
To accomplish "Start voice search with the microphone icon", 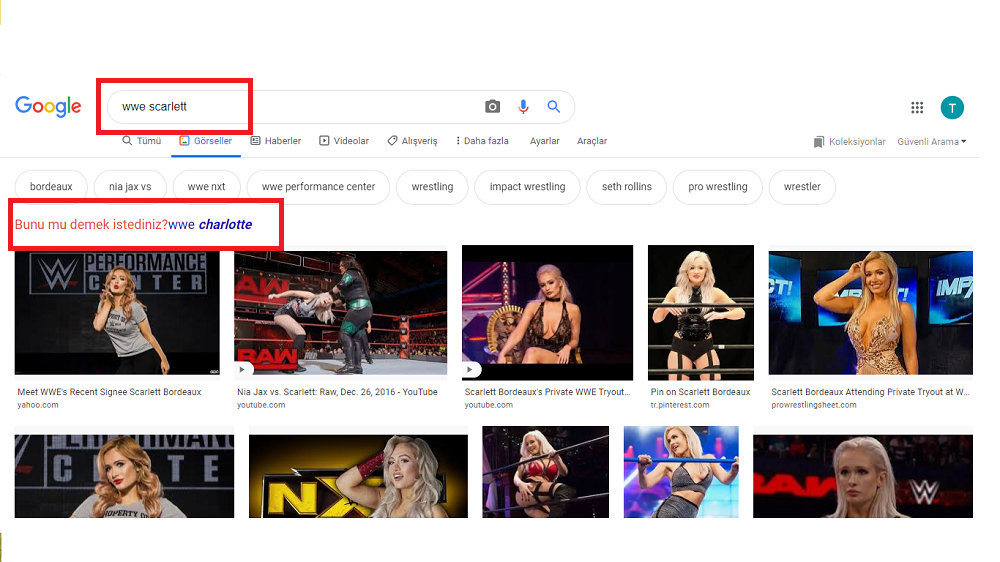I will click(x=523, y=107).
